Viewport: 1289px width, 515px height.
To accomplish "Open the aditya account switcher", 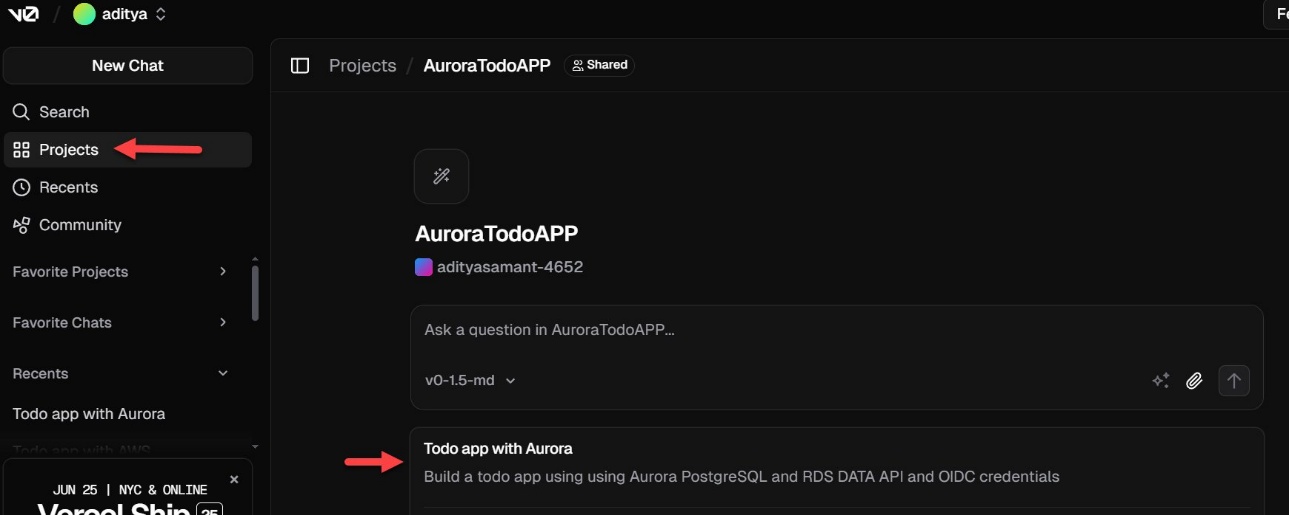I will click(x=120, y=14).
